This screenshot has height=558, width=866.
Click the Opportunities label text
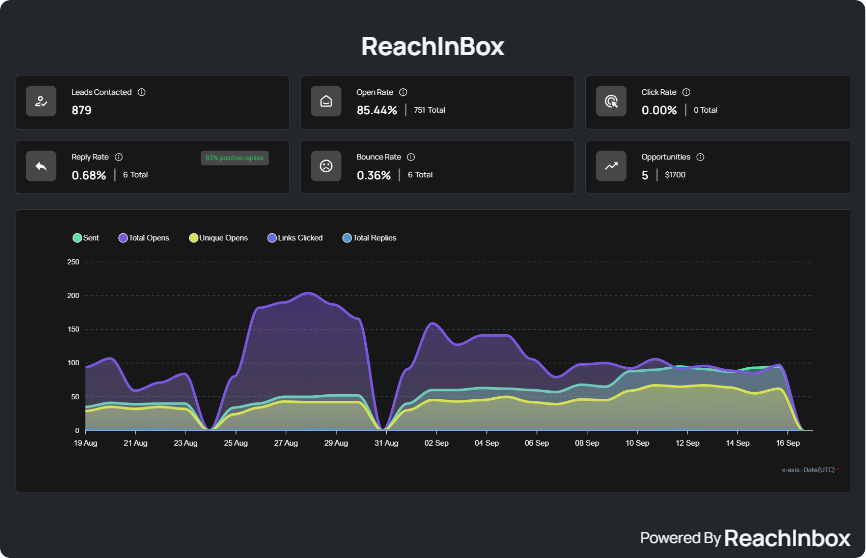pyautogui.click(x=666, y=157)
